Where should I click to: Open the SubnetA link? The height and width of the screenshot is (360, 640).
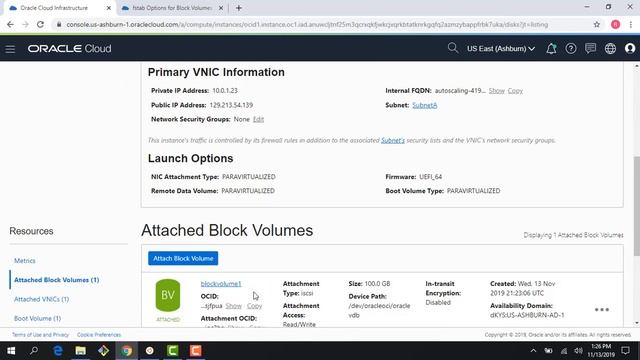[424, 105]
